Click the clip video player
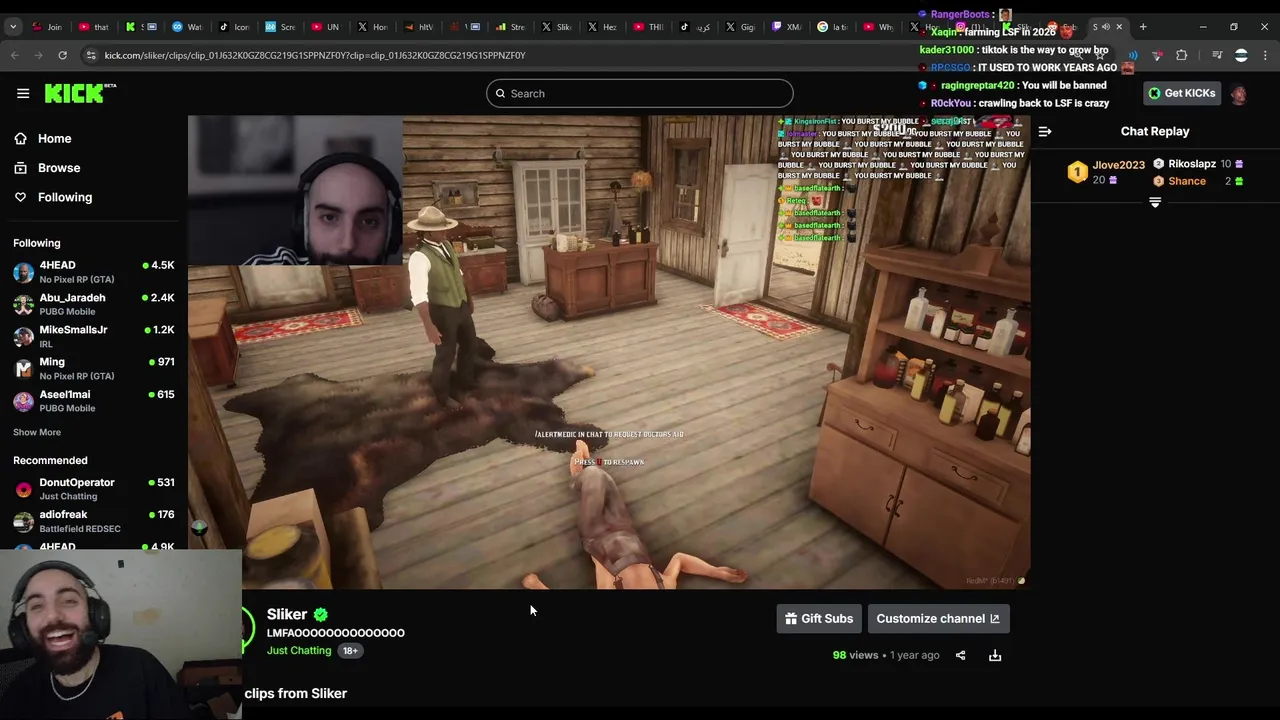Screen dimensions: 1280x720 (x=609, y=352)
